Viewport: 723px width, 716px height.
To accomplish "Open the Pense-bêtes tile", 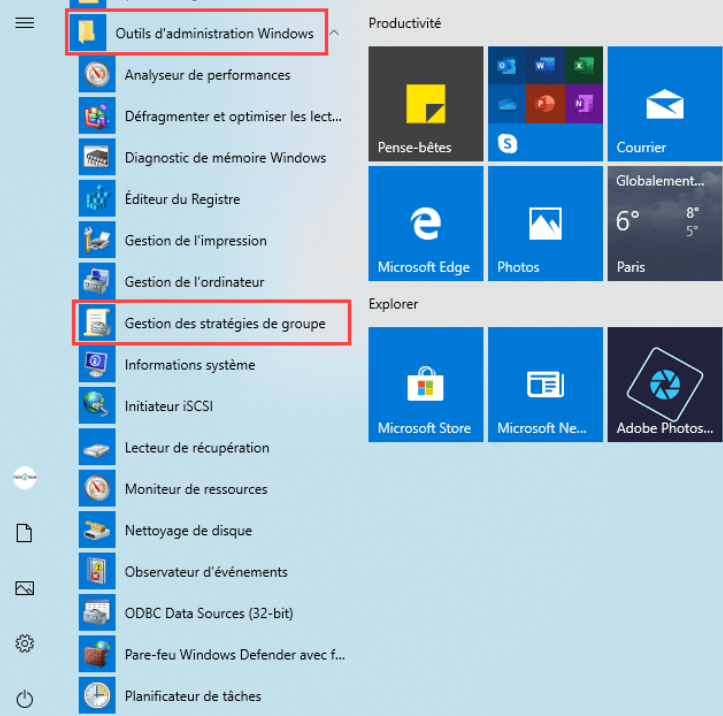I will point(426,104).
